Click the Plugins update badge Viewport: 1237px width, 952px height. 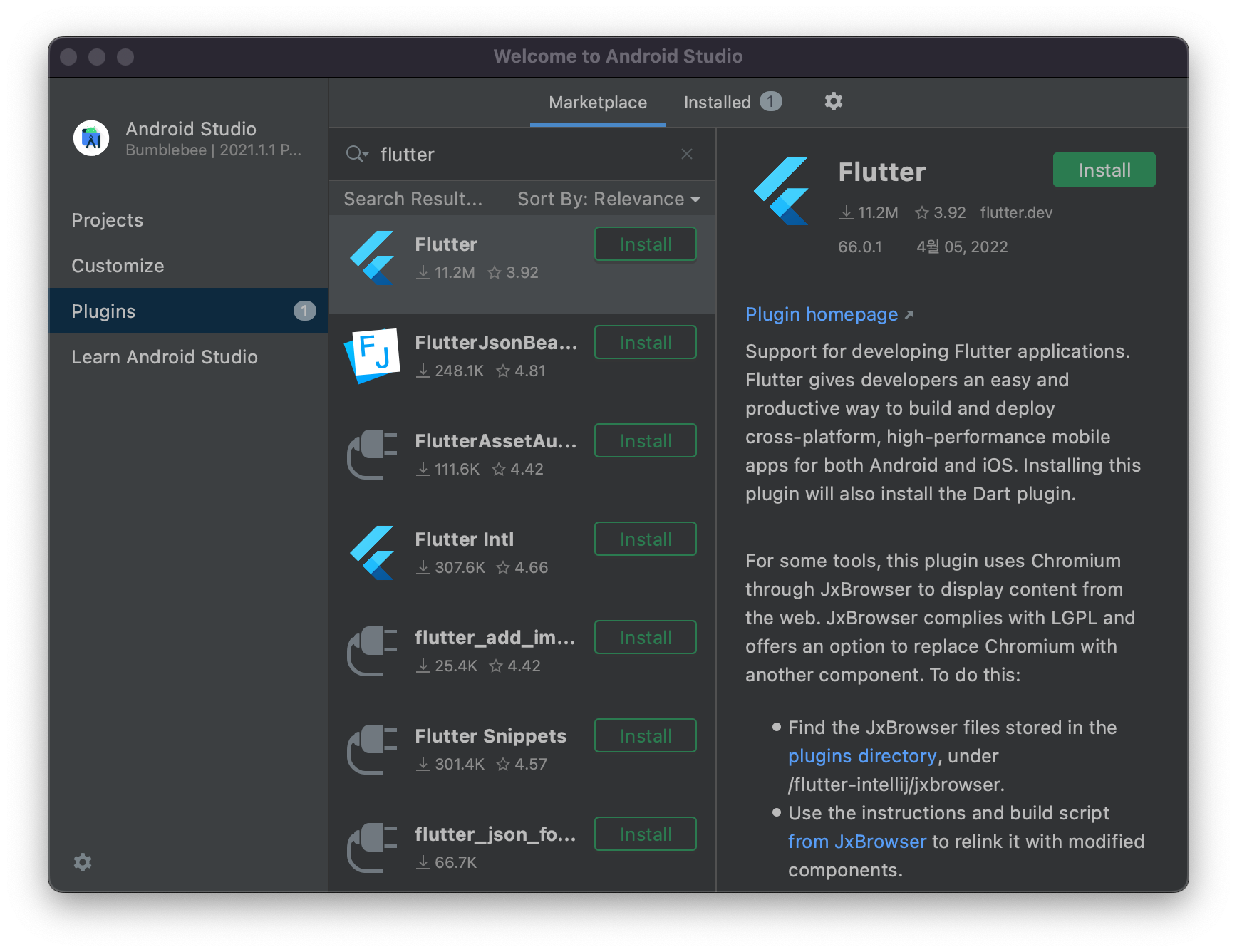point(305,311)
